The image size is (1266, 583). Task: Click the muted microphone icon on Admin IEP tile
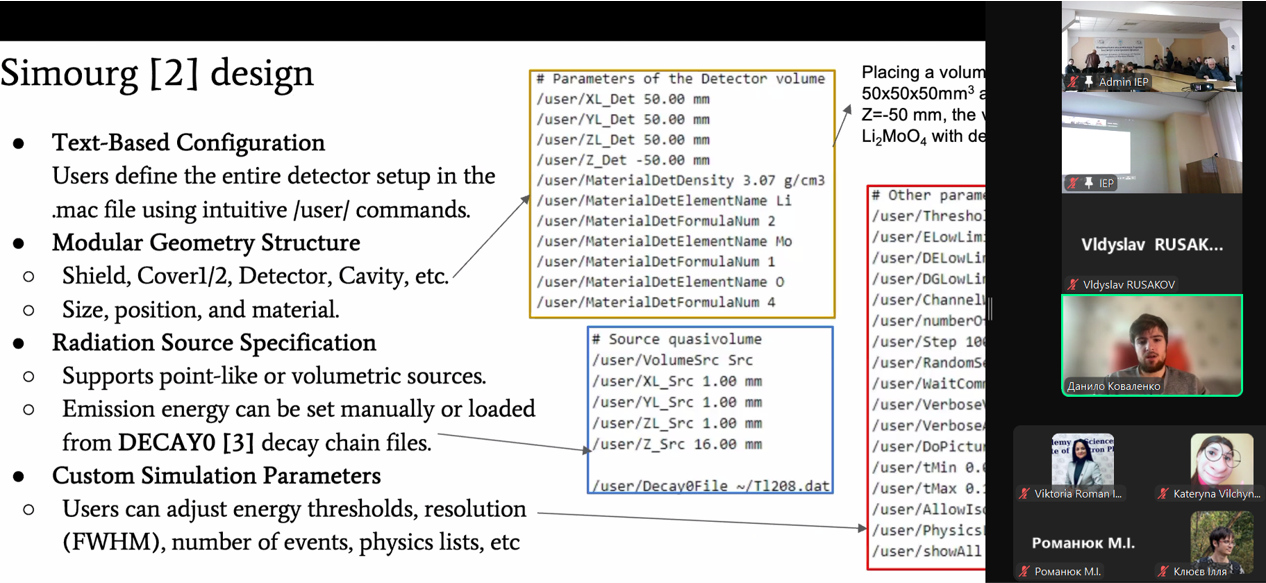(x=1073, y=82)
